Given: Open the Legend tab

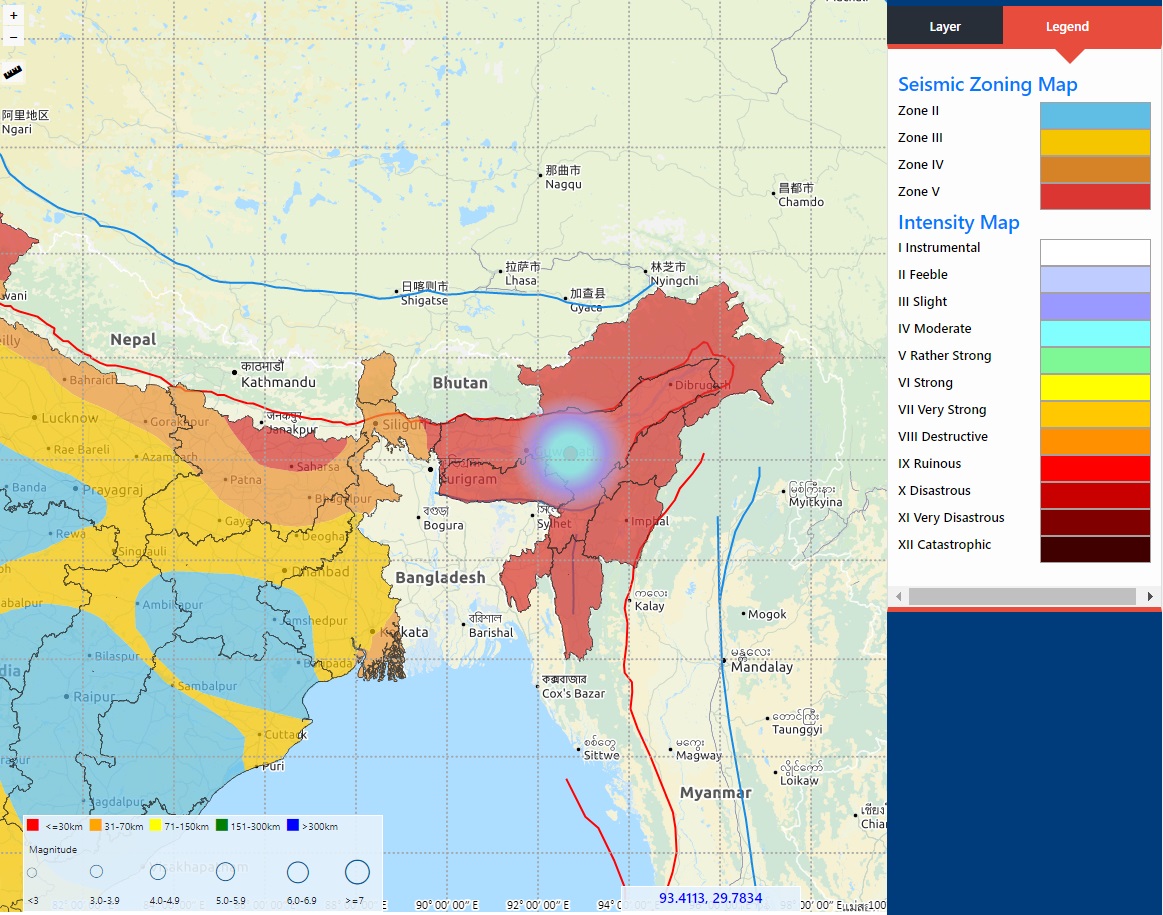Looking at the screenshot, I should [x=1067, y=26].
